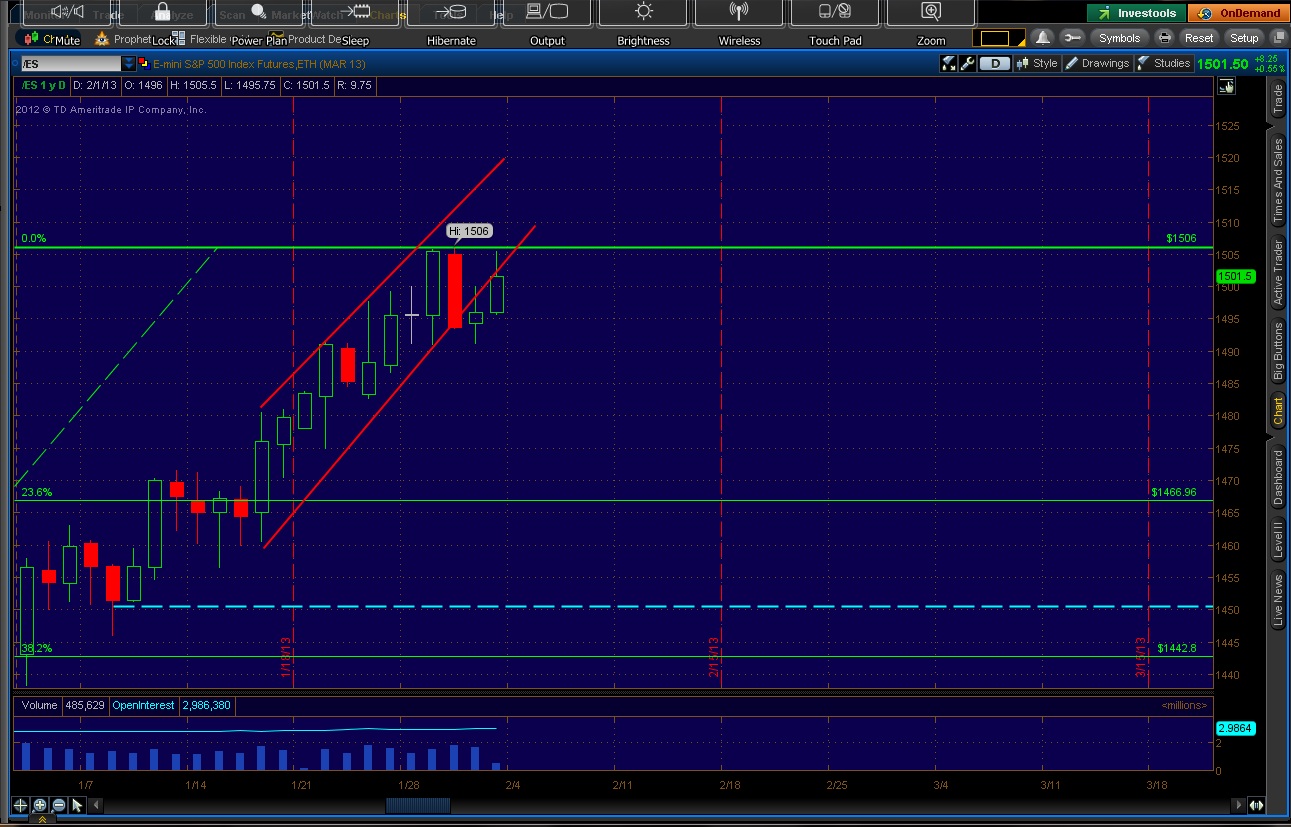1291x827 pixels.
Task: Open the Trade side tab
Action: [x=1278, y=100]
